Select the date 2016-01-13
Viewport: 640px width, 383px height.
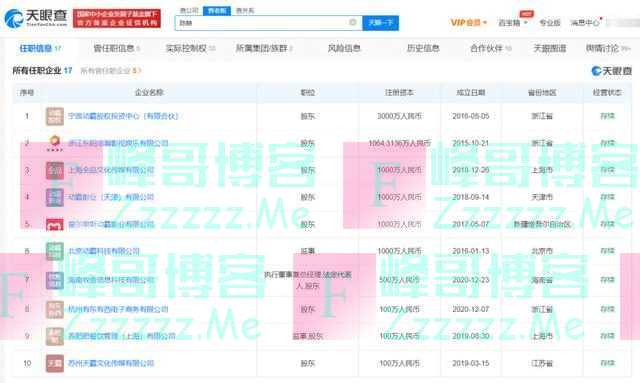[471, 251]
